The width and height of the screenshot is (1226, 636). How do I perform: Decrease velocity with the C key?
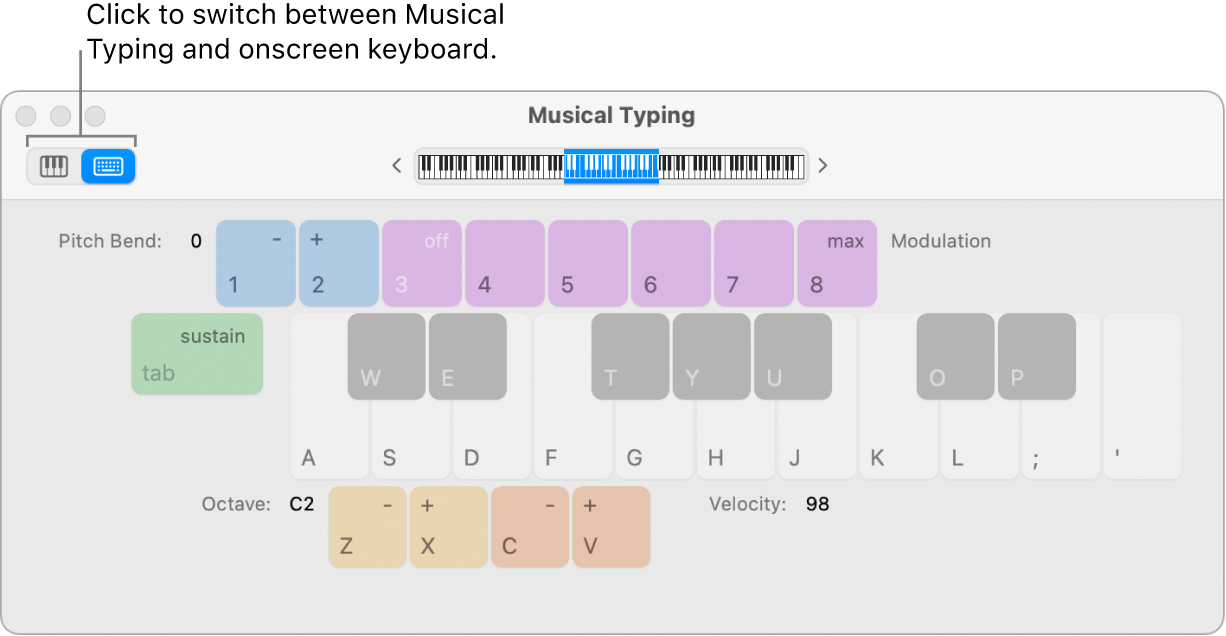[529, 527]
